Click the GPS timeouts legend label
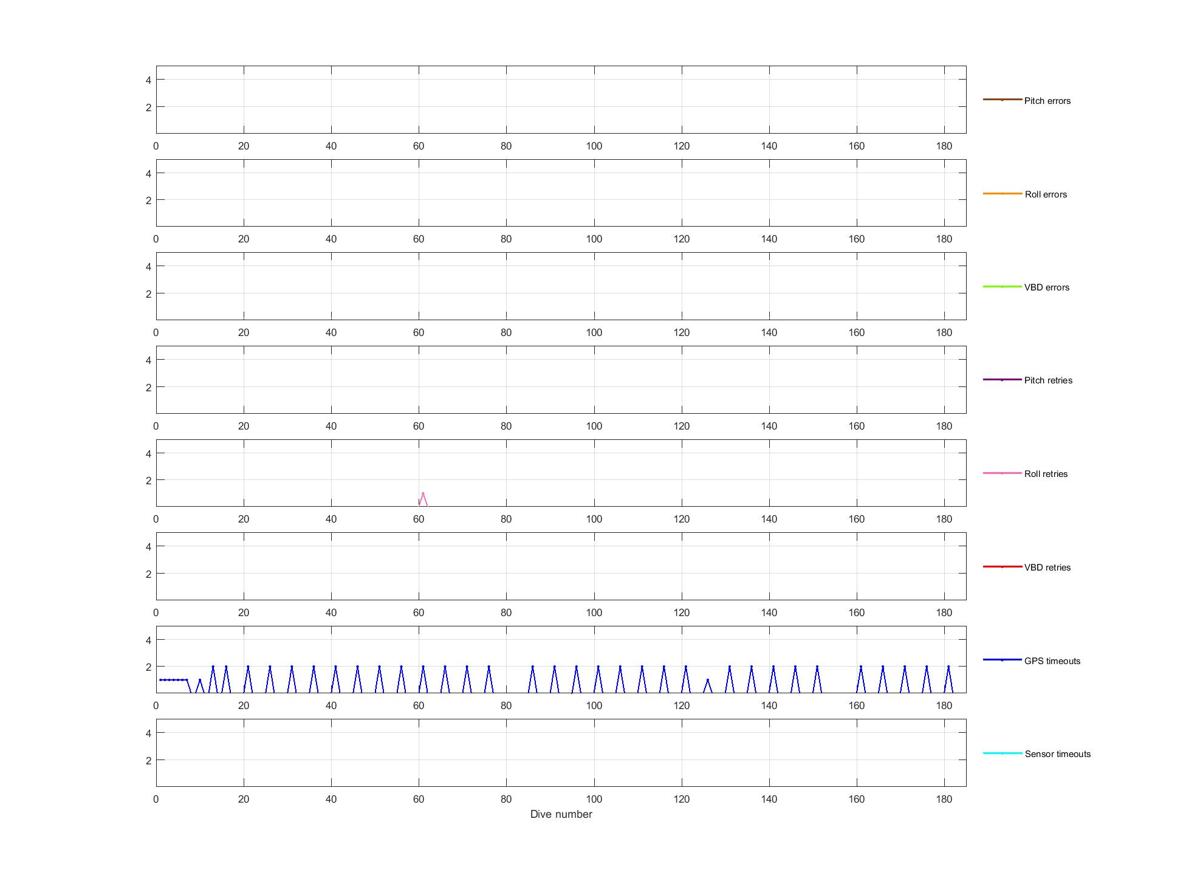The height and width of the screenshot is (885, 1200). coord(1052,661)
